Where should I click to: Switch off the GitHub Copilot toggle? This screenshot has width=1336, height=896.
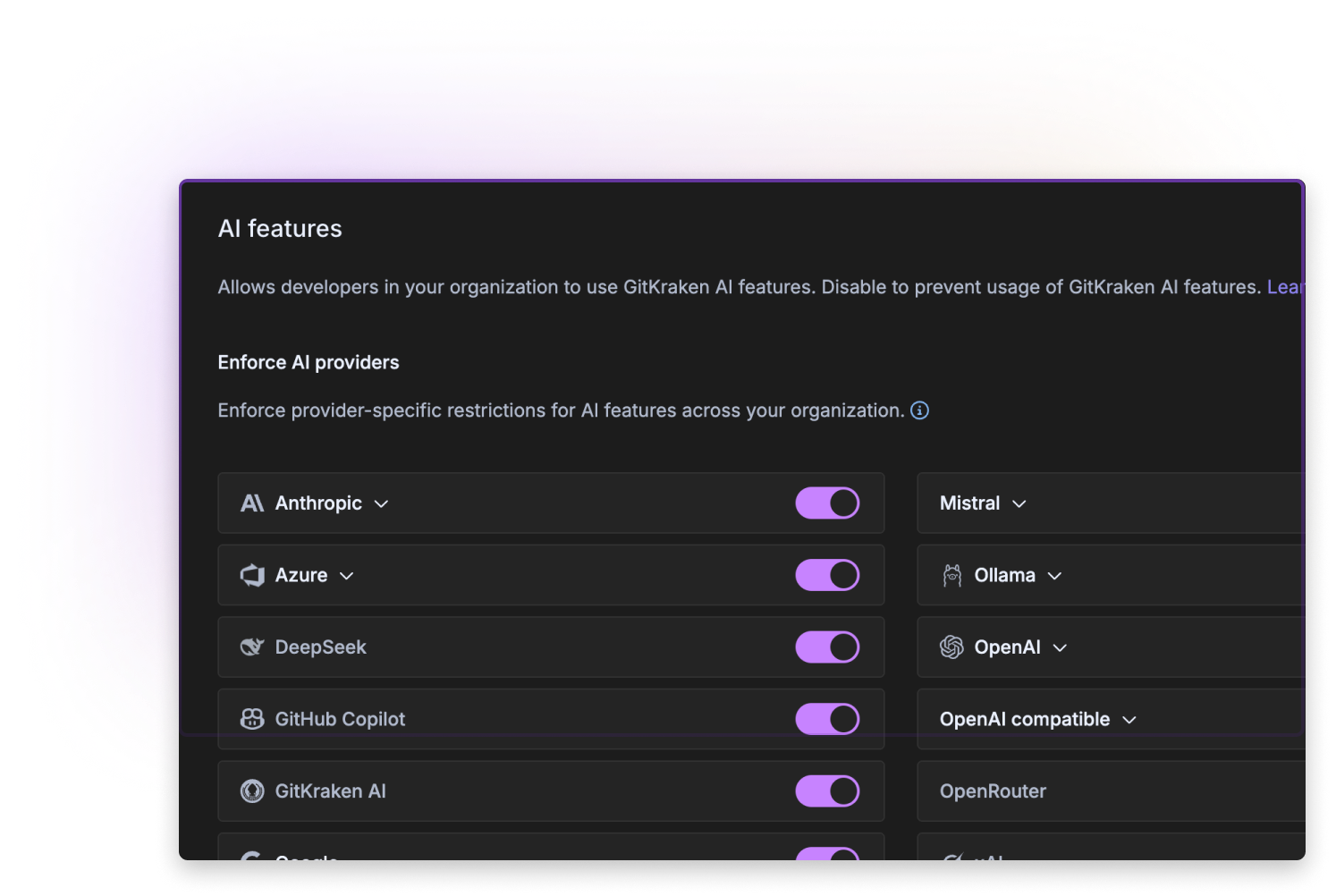click(827, 719)
